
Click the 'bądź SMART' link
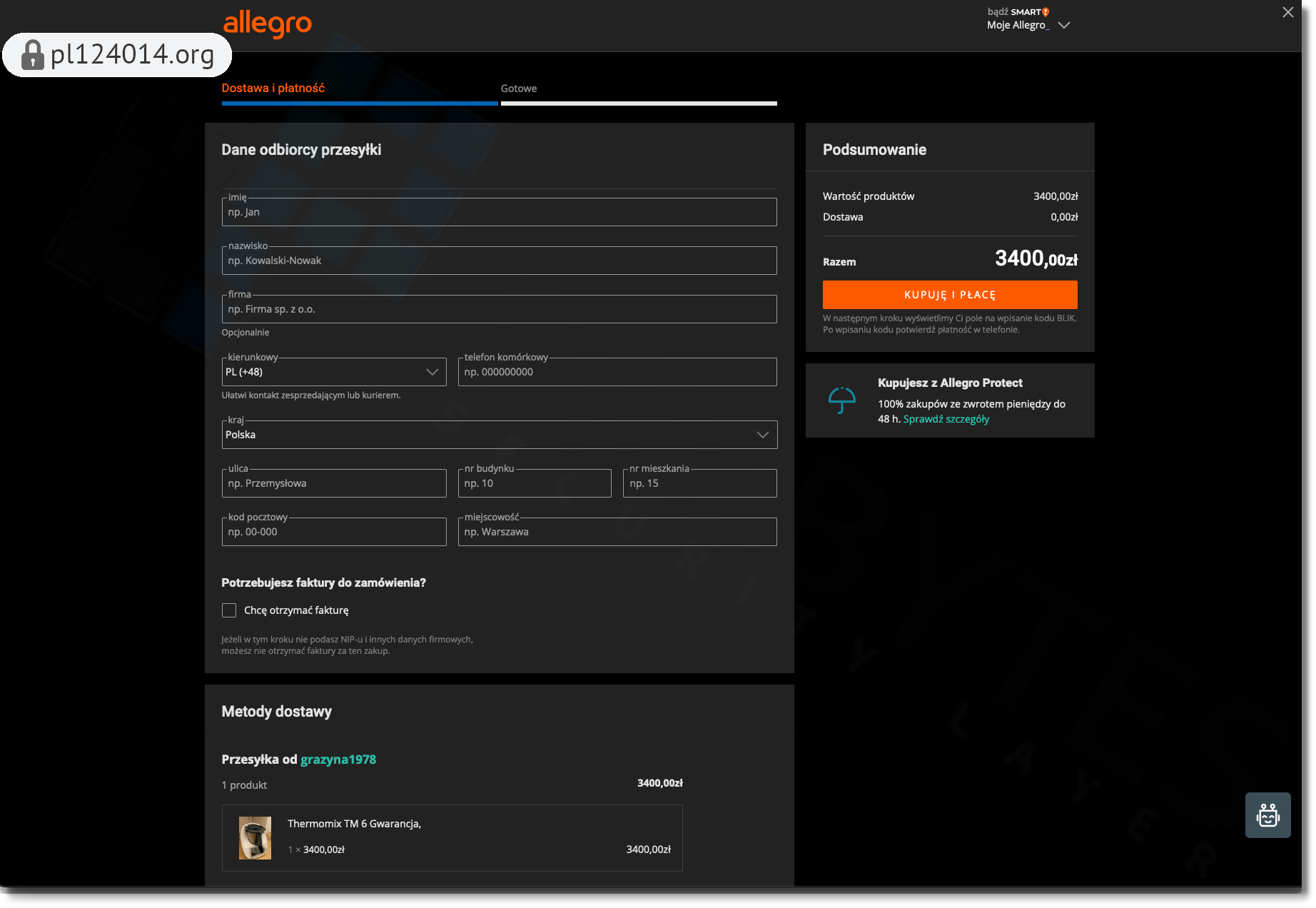(1018, 12)
